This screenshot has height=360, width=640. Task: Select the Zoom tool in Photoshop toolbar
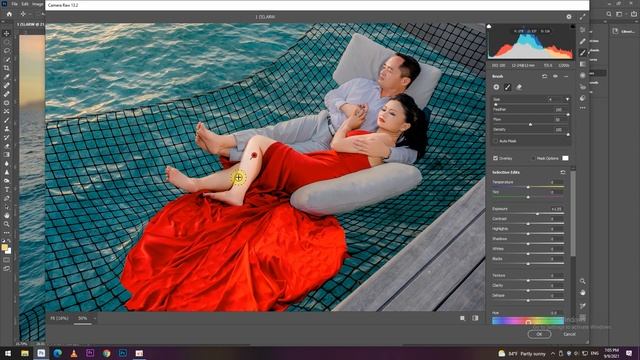pyautogui.click(x=7, y=224)
